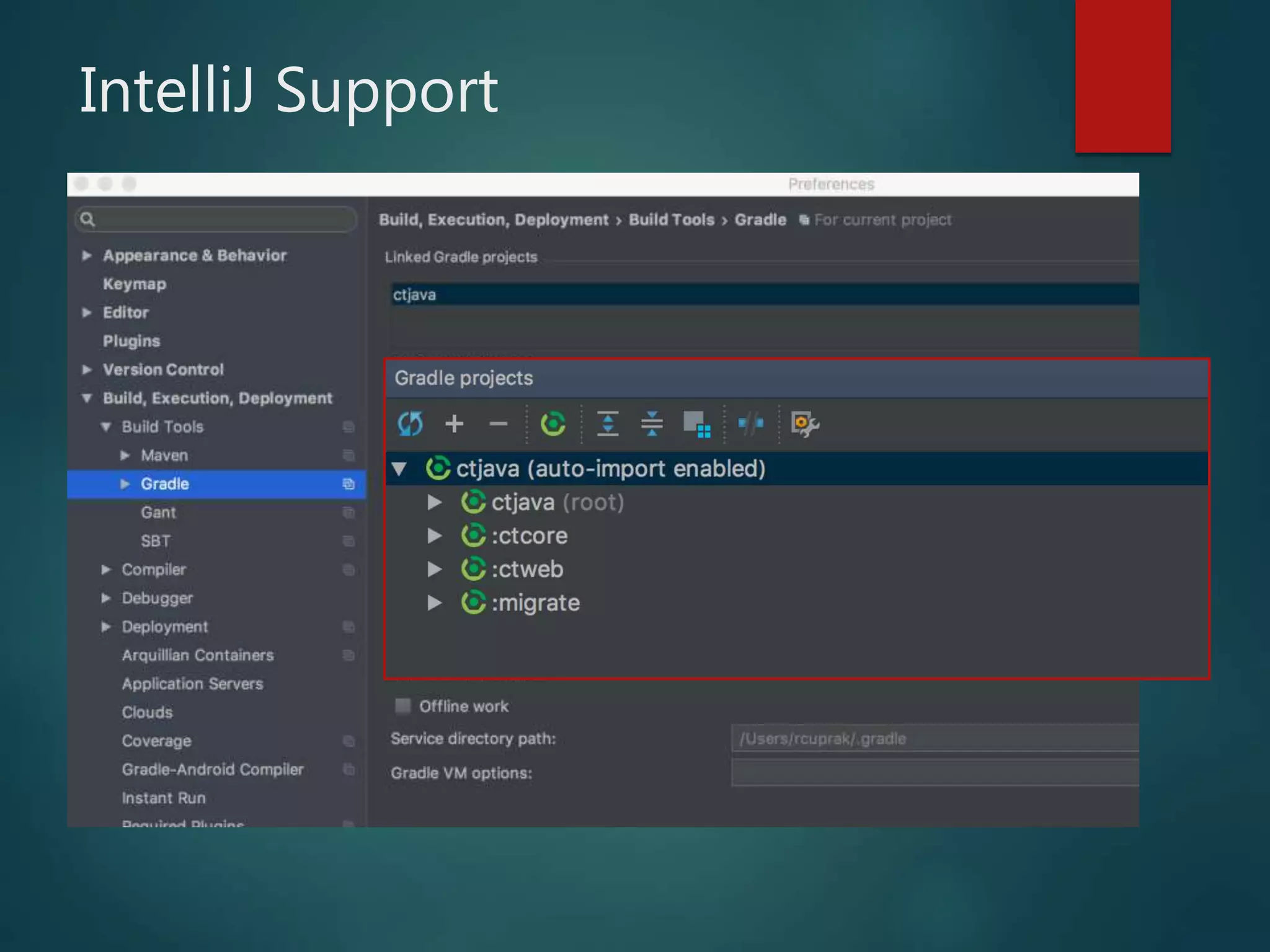Open Instant Run settings page

tap(163, 798)
